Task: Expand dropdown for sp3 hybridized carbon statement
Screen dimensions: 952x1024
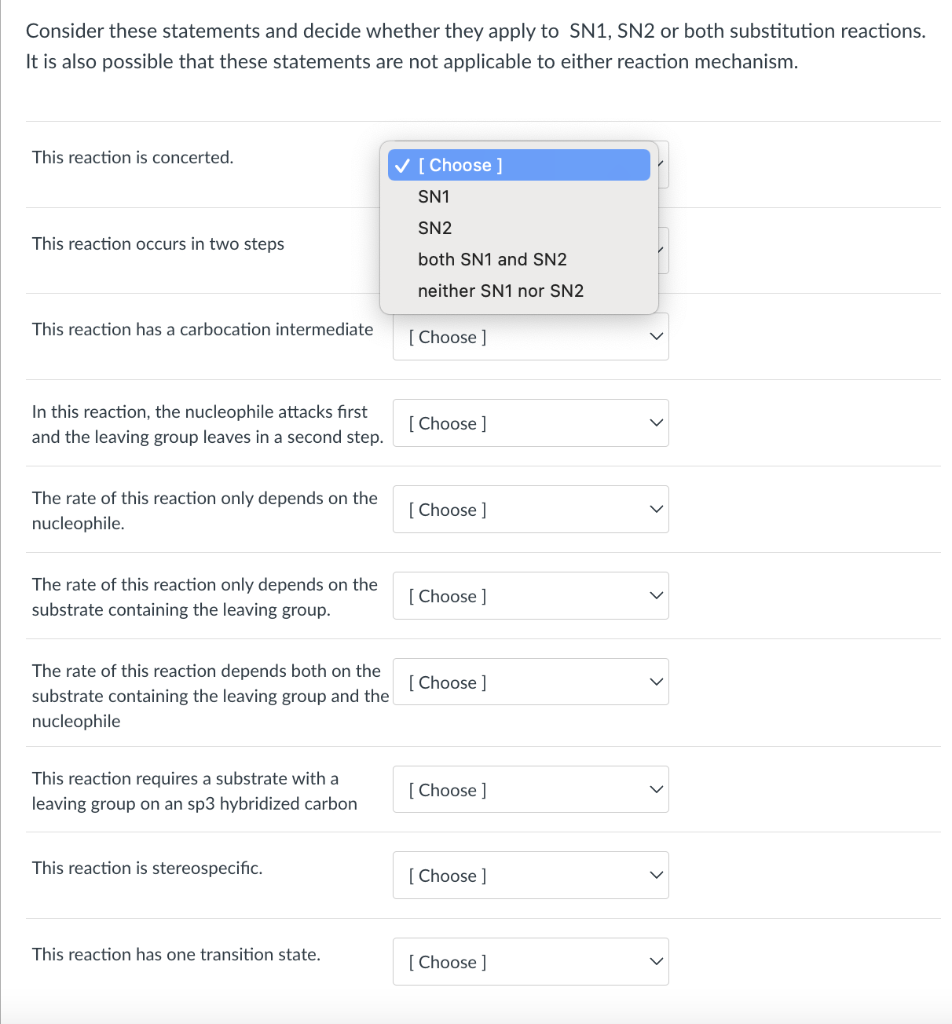Action: coord(531,790)
